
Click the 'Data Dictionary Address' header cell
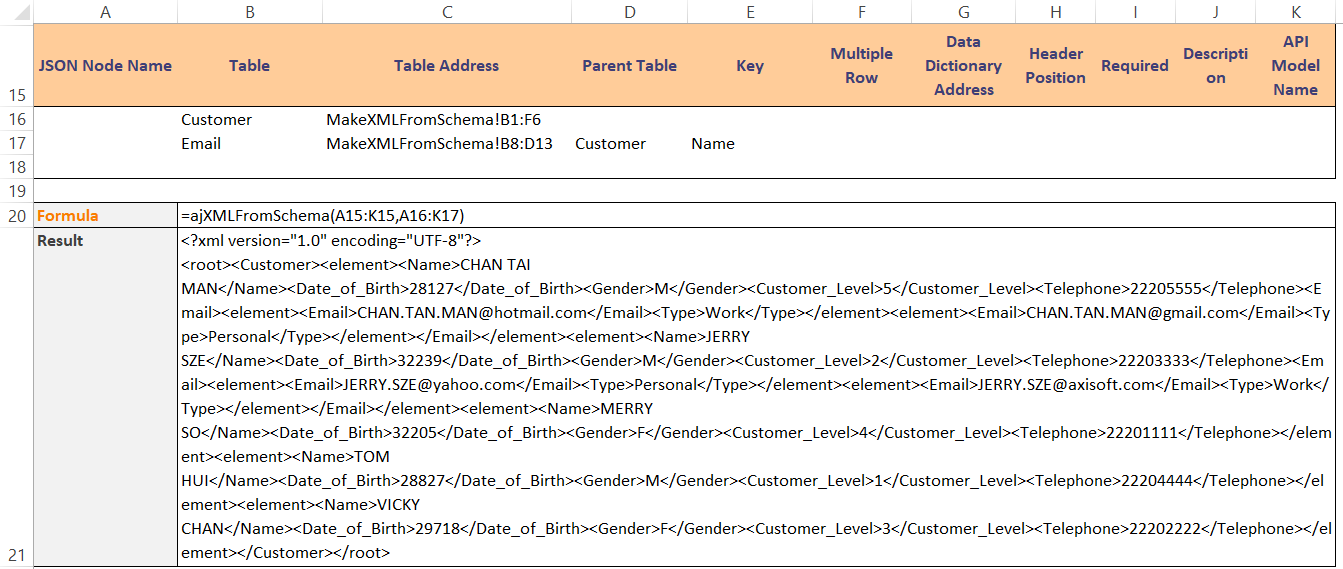(963, 65)
